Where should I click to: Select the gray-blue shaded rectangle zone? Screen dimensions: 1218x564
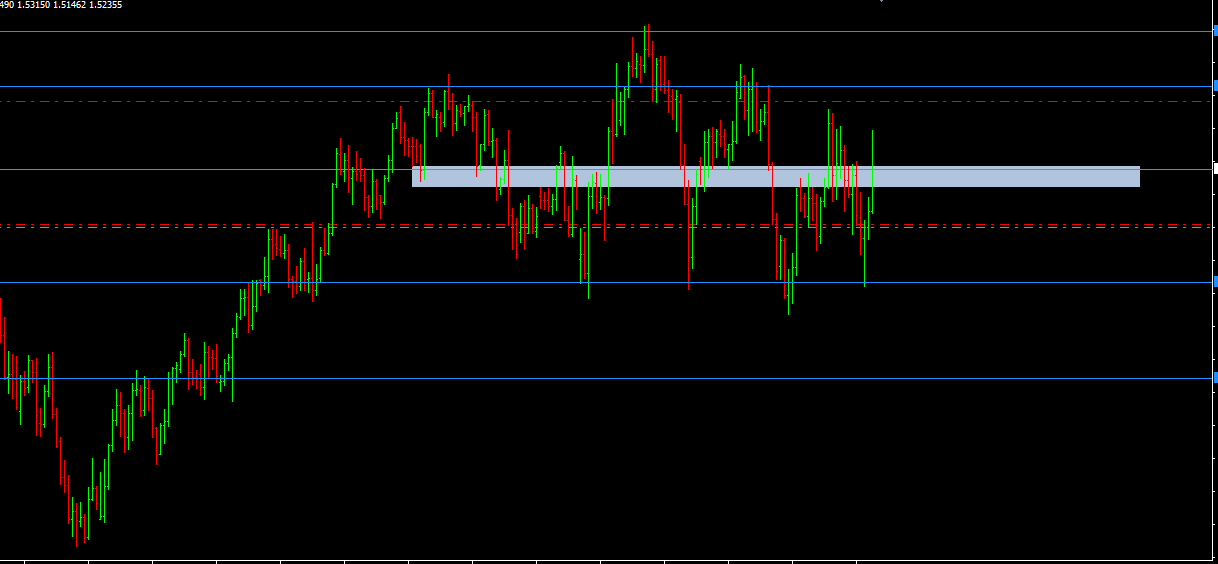[776, 176]
